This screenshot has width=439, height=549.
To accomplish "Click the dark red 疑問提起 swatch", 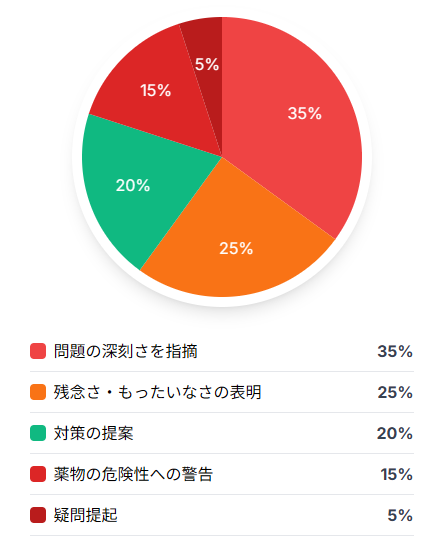I will [38, 515].
